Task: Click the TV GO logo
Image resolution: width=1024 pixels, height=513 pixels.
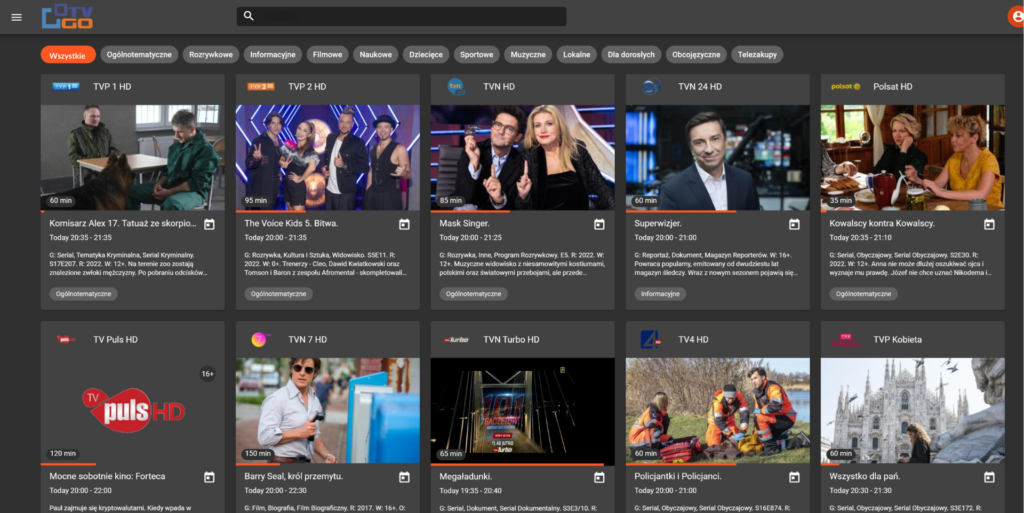Action: point(67,16)
